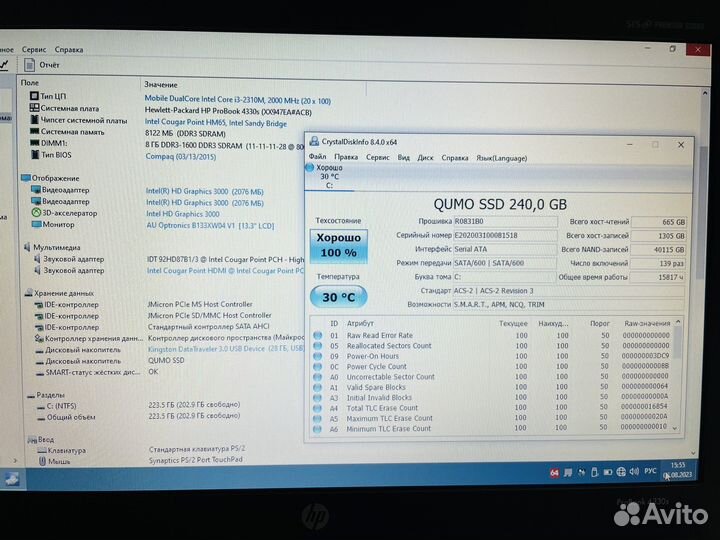Image resolution: width=720 pixels, height=540 pixels.
Task: Select the Мультимедиа group icon
Action: tap(27, 247)
